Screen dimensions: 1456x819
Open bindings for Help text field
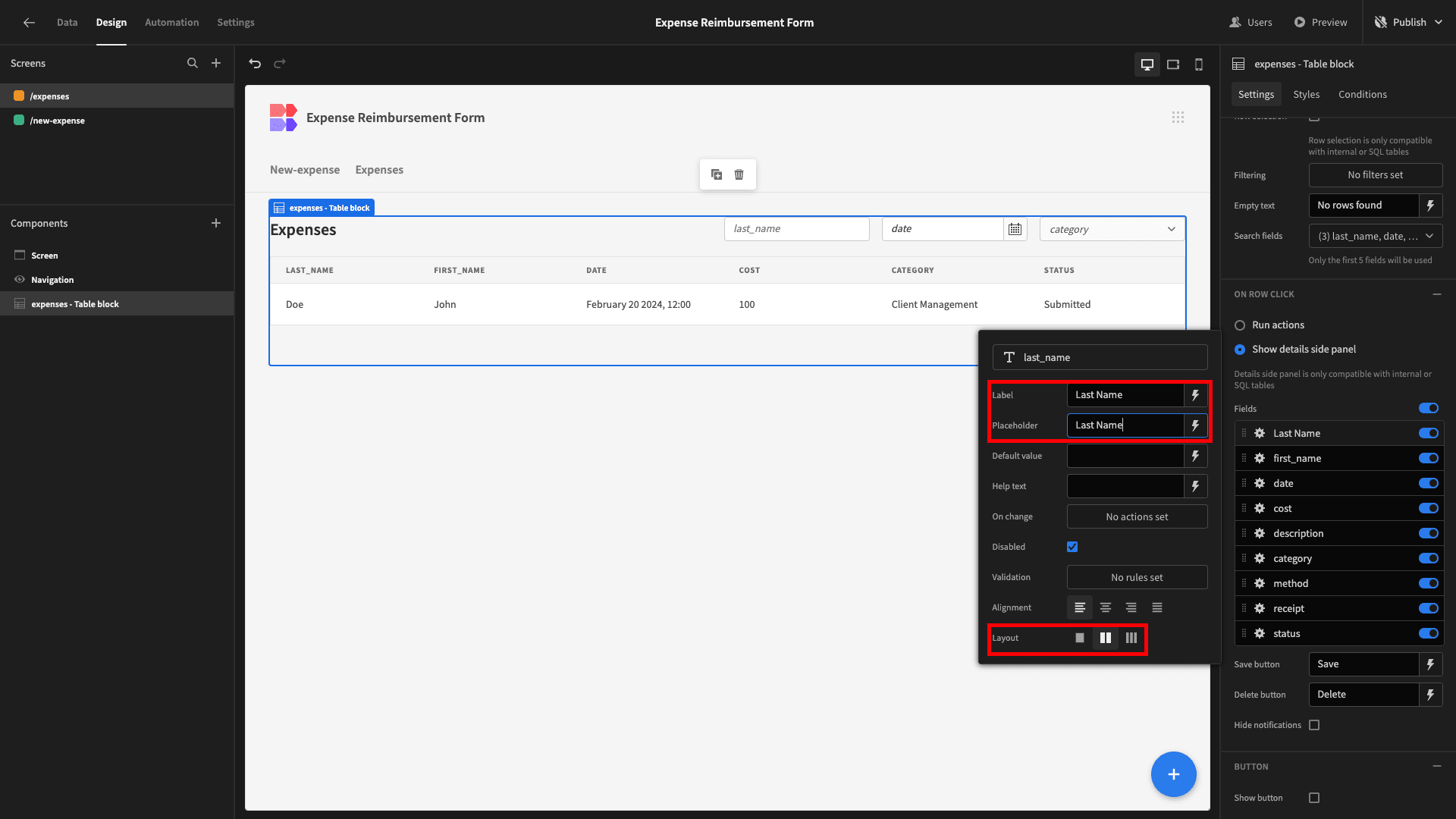(x=1196, y=486)
